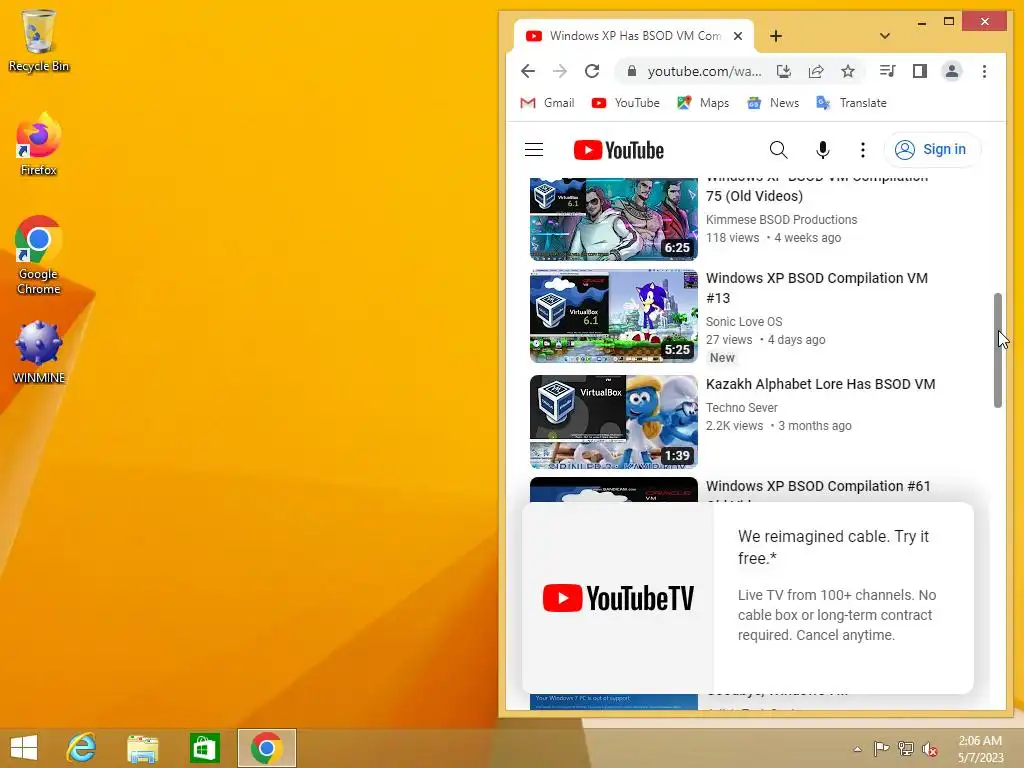Open the YouTube bookmark
1024x768 pixels.
[x=626, y=103]
